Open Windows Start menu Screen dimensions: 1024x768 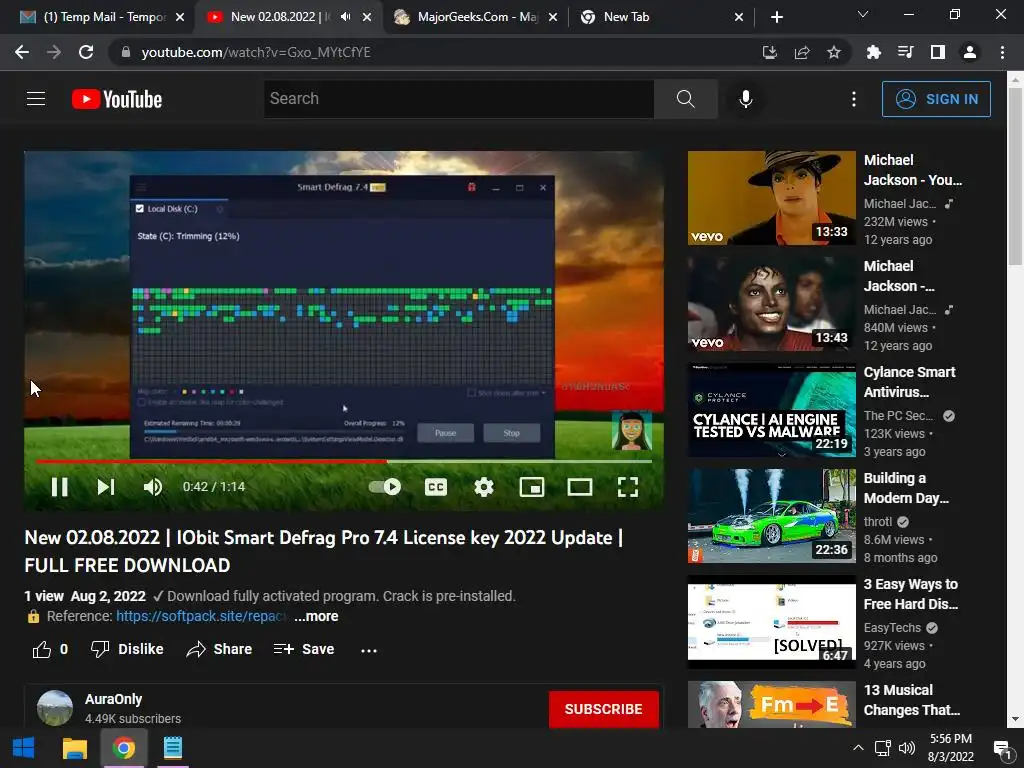(x=24, y=748)
